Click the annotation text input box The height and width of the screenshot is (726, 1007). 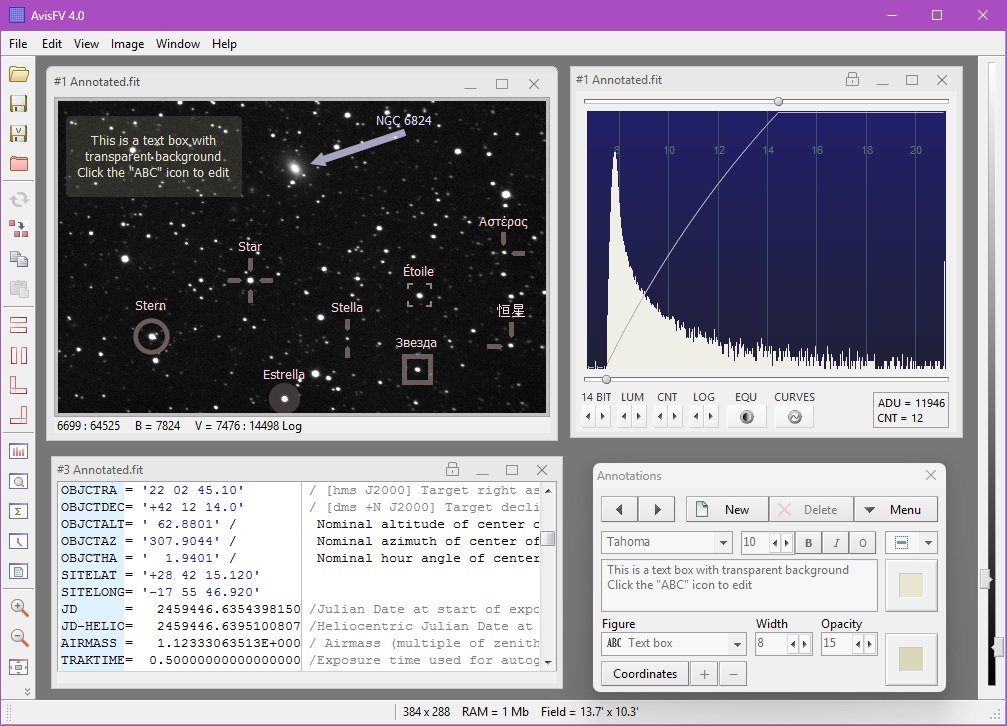coord(739,585)
